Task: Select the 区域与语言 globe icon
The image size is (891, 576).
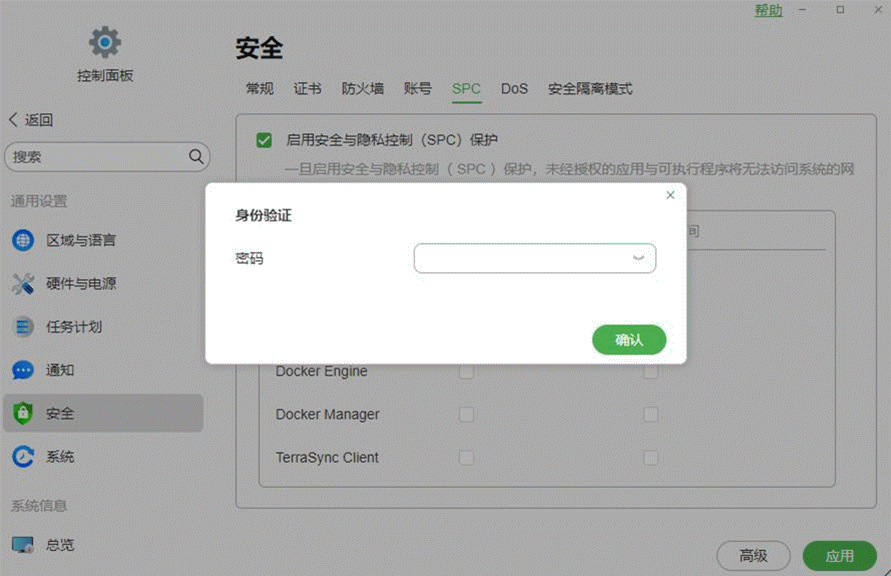Action: point(22,240)
